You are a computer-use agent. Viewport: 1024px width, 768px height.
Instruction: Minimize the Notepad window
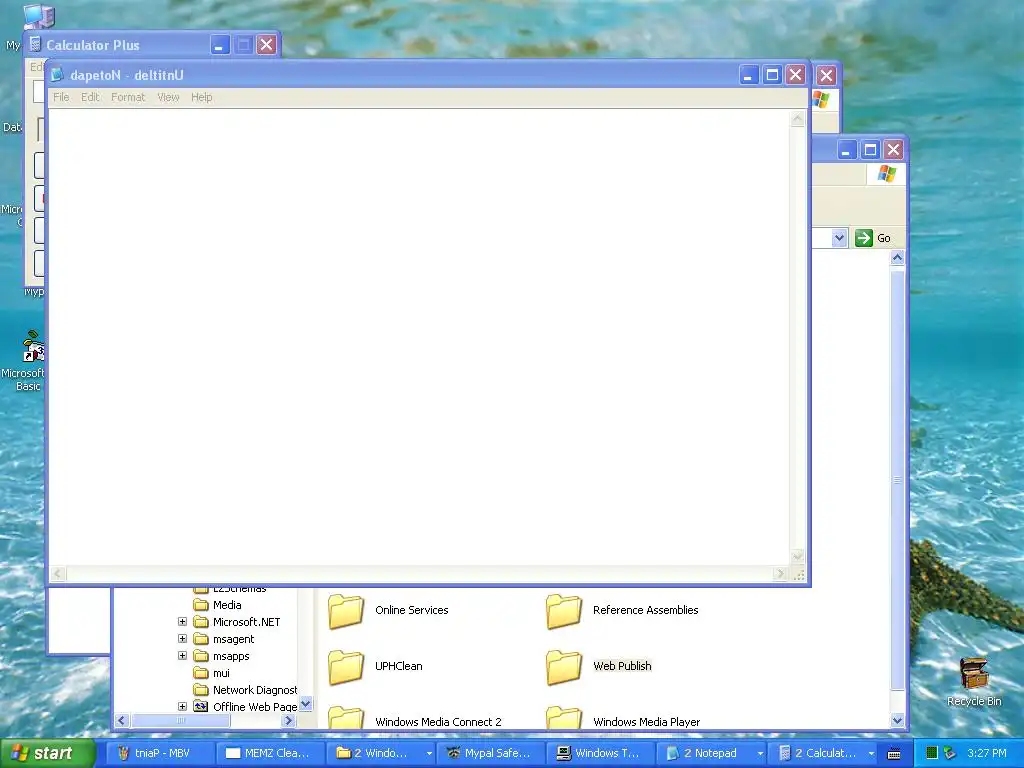pos(748,75)
